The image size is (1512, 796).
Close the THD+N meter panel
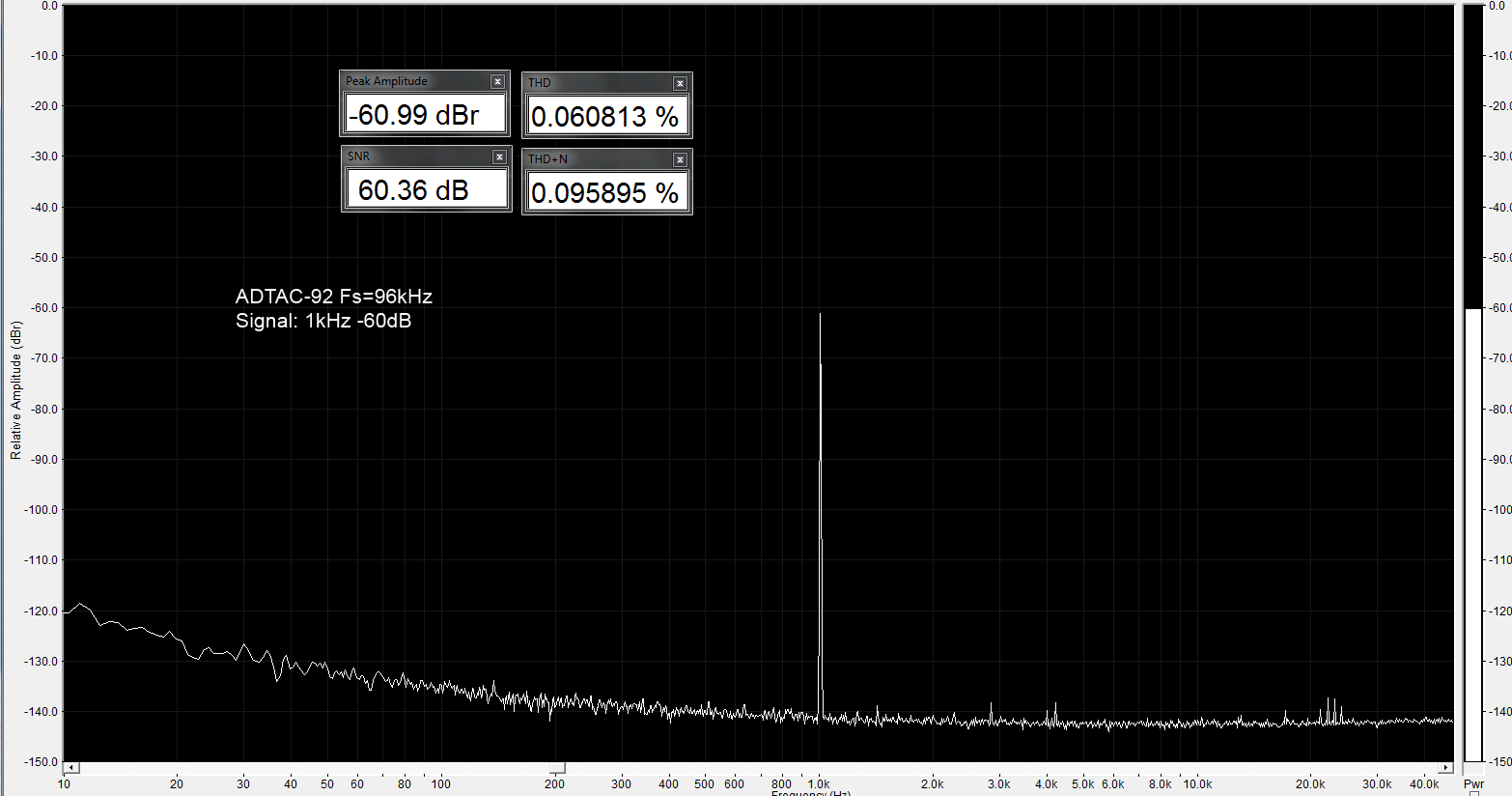click(680, 159)
